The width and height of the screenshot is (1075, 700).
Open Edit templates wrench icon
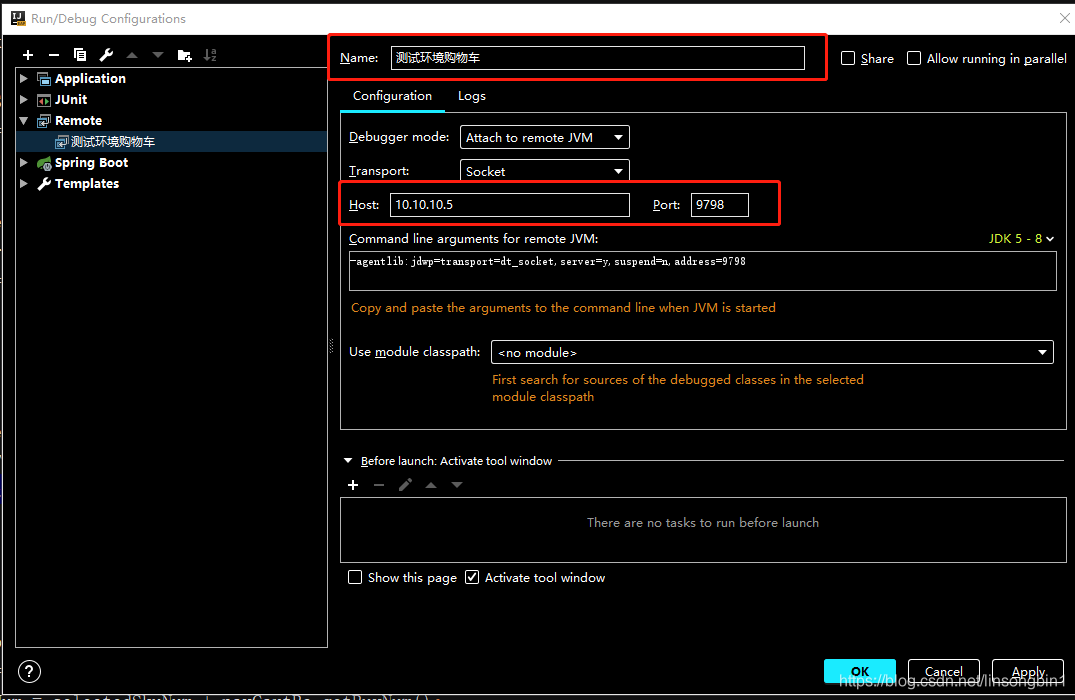click(106, 55)
